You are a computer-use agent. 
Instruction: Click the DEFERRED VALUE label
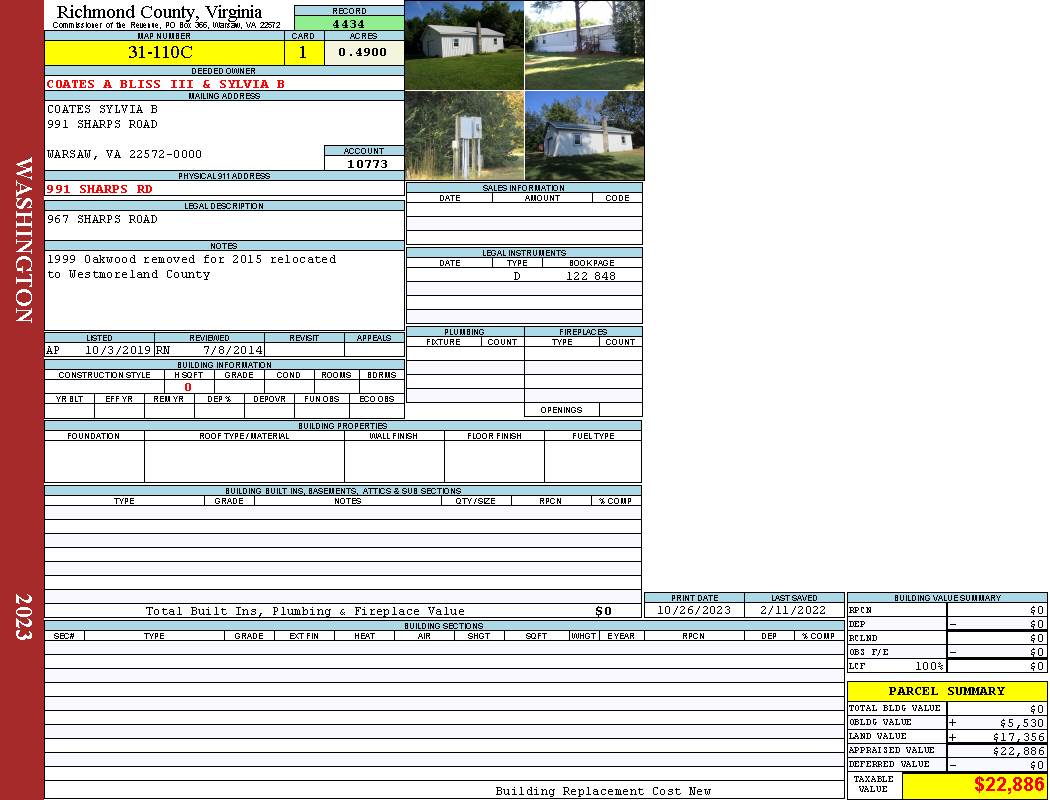pos(889,765)
